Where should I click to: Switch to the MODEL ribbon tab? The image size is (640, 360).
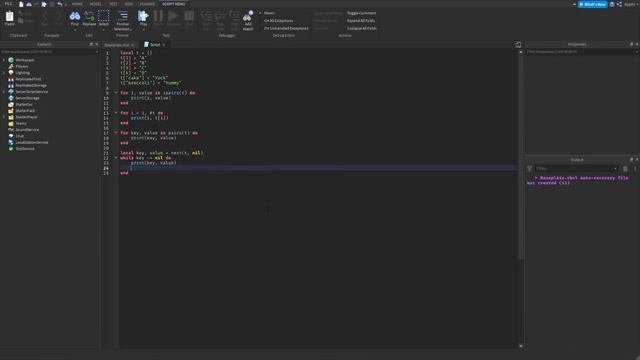pos(96,4)
